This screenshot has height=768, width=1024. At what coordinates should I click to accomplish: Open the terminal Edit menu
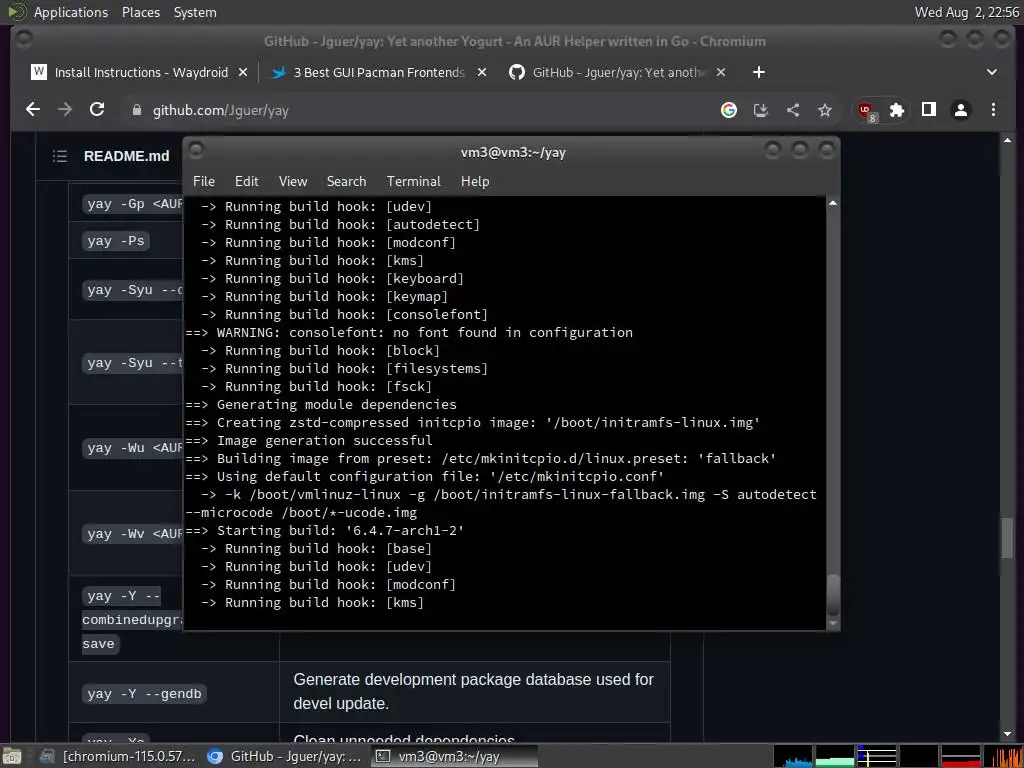[x=246, y=182]
